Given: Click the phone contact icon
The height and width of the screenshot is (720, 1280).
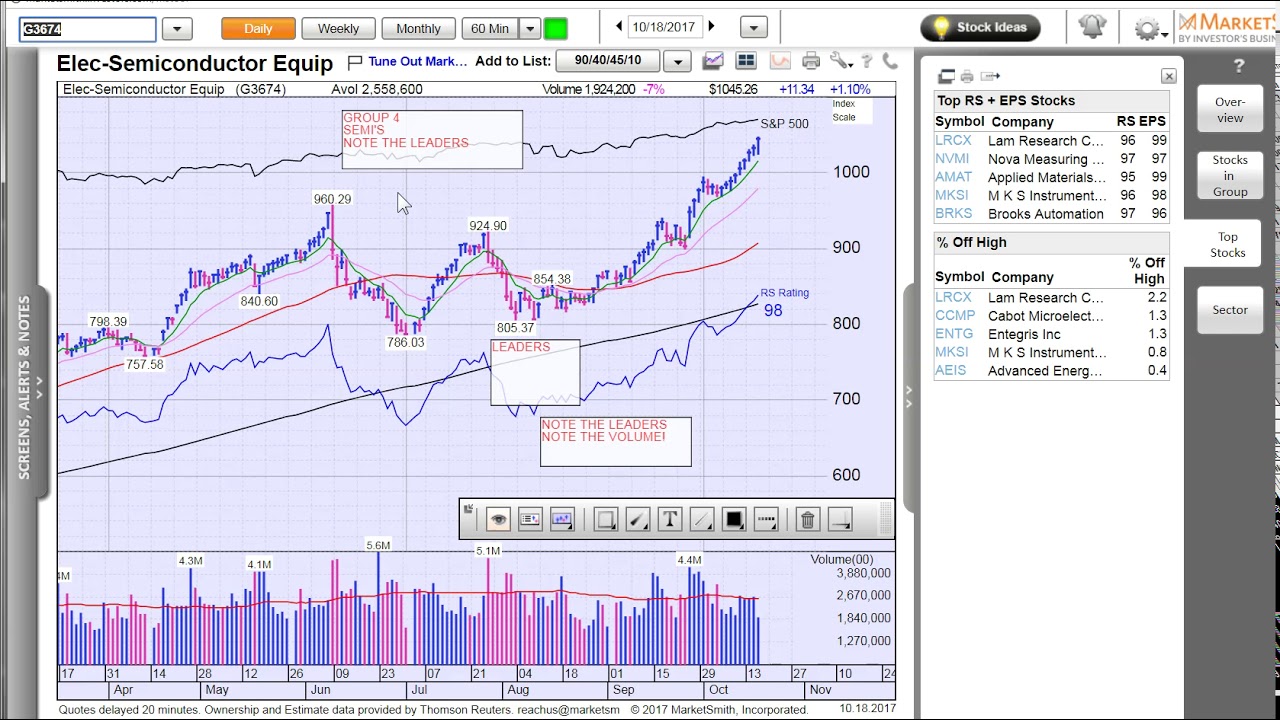Looking at the screenshot, I should coord(889,62).
